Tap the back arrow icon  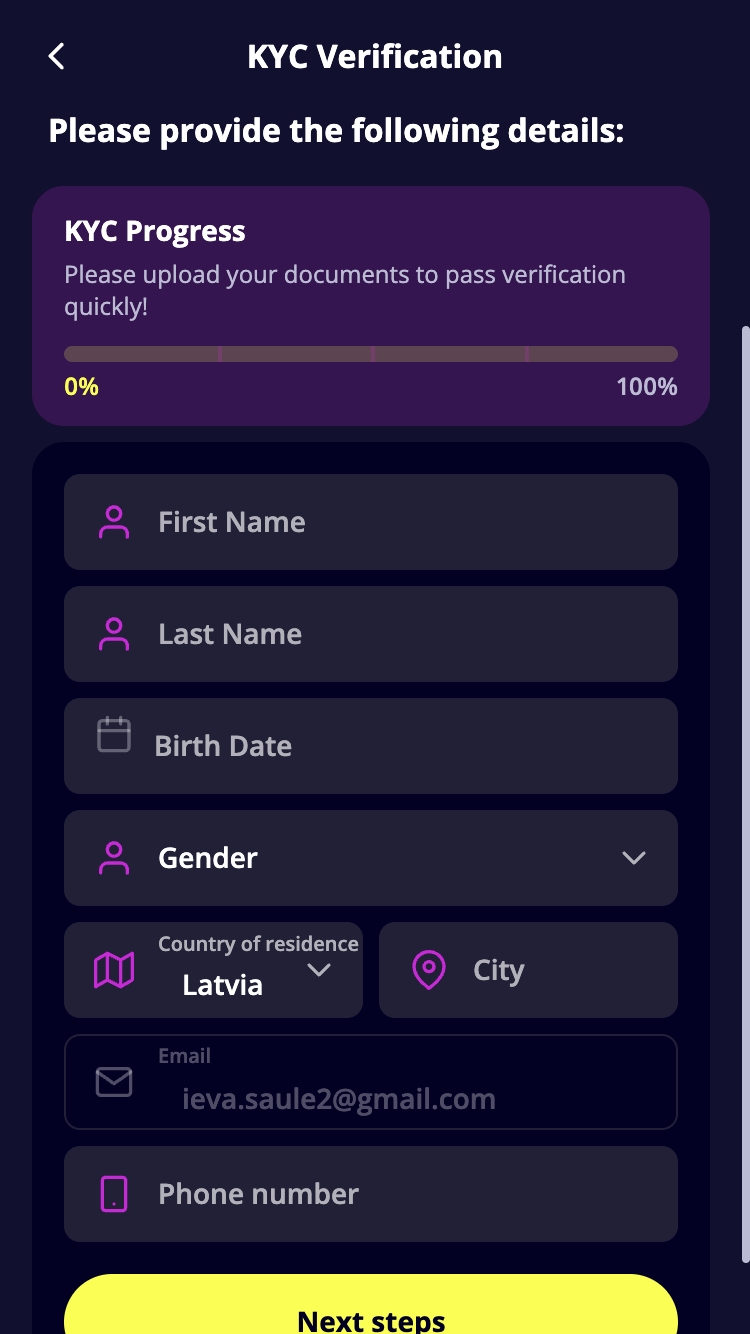click(57, 57)
